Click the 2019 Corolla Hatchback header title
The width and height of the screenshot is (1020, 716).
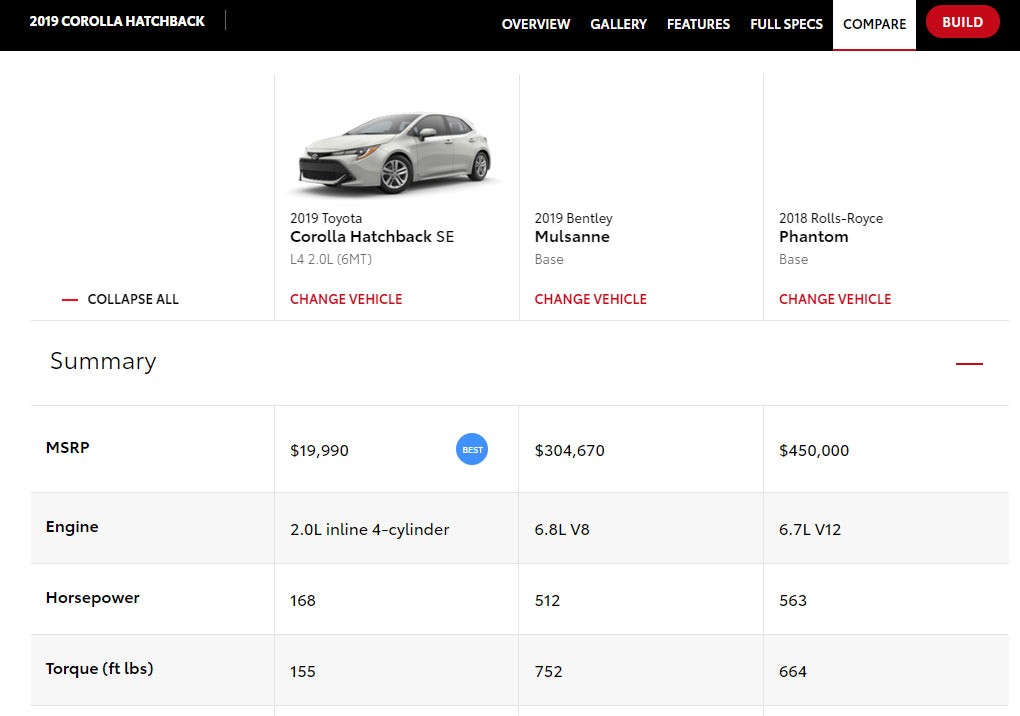[117, 21]
